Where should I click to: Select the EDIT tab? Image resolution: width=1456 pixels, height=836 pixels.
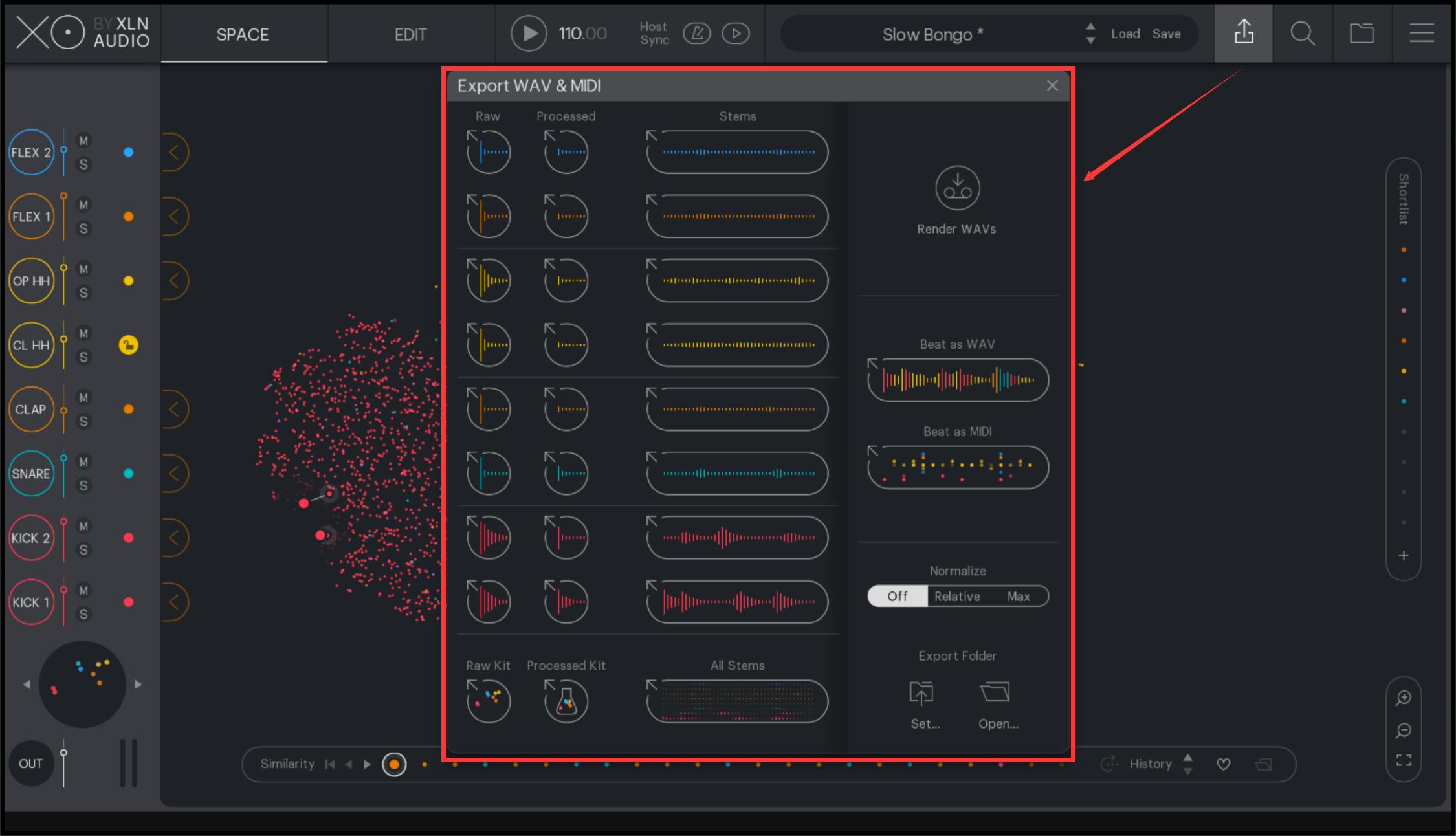[x=409, y=34]
